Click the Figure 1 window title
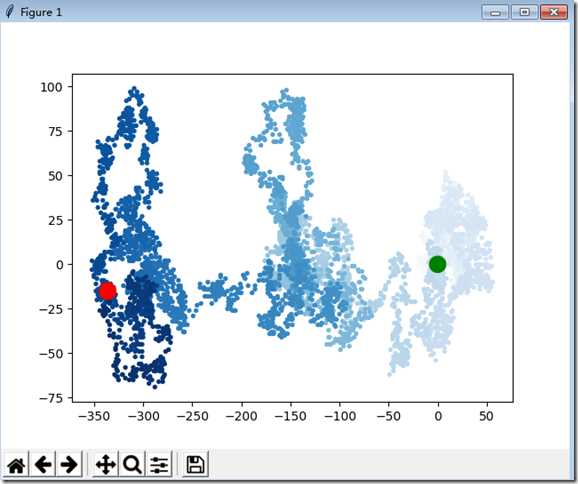578x484 pixels. [x=41, y=12]
